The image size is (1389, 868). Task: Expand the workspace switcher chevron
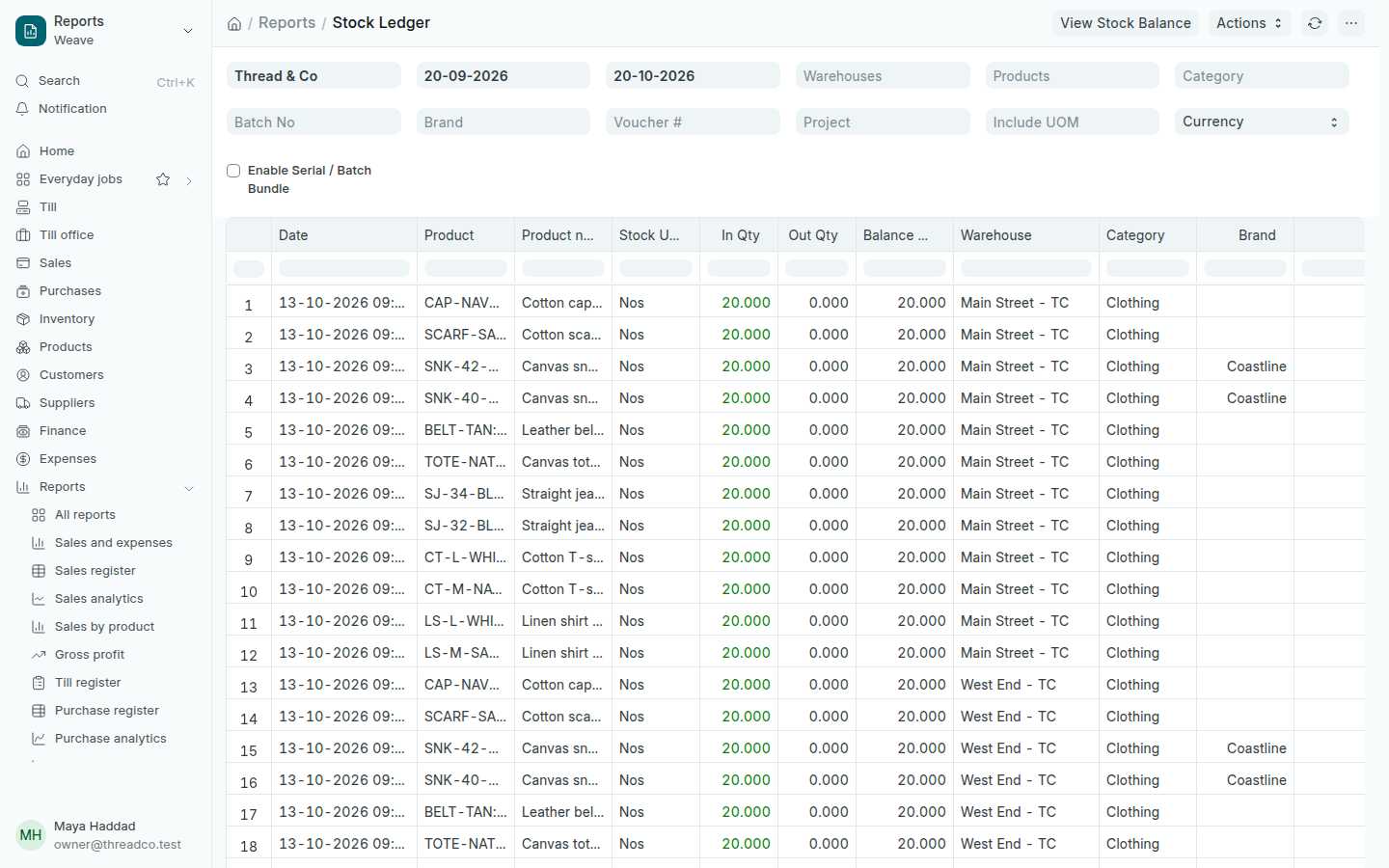coord(188,31)
